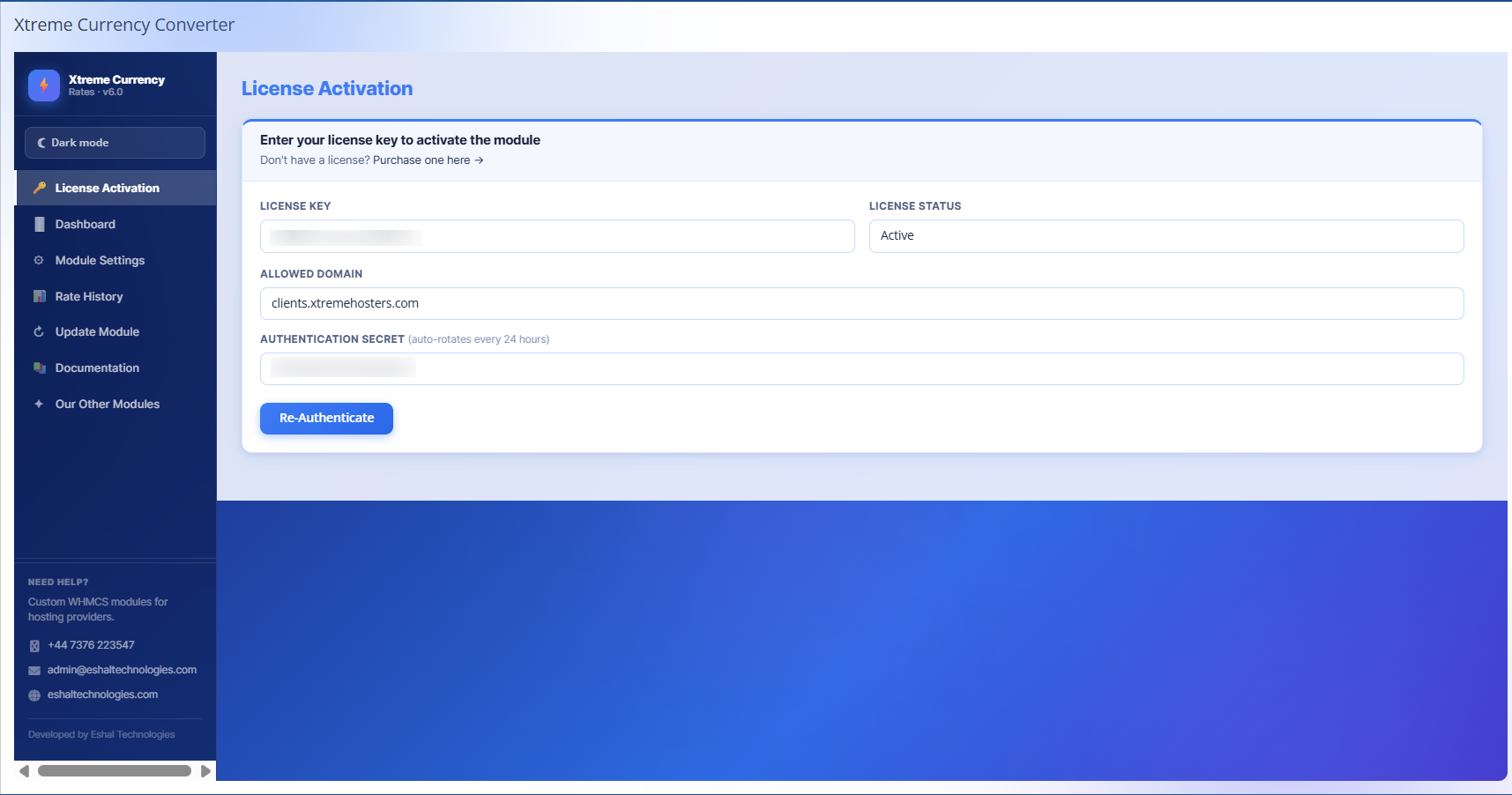Click the sparkle icon for Our Other Modules
The height and width of the screenshot is (795, 1512).
tap(39, 405)
